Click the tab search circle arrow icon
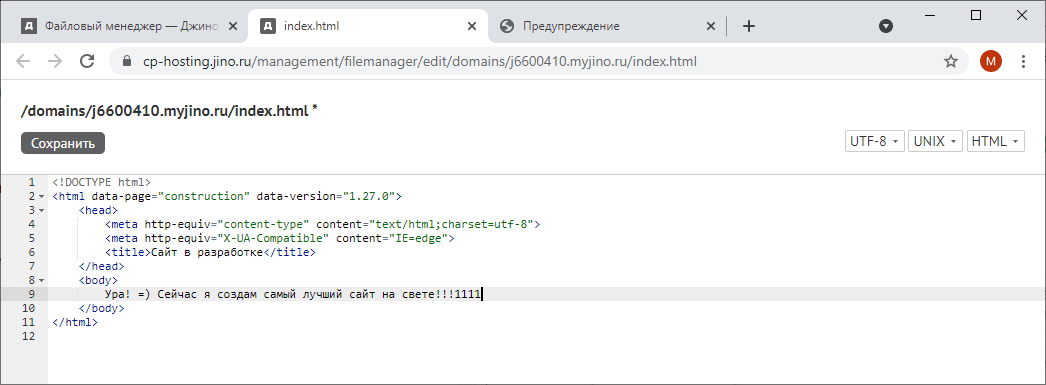The width and height of the screenshot is (1046, 385). (x=886, y=26)
